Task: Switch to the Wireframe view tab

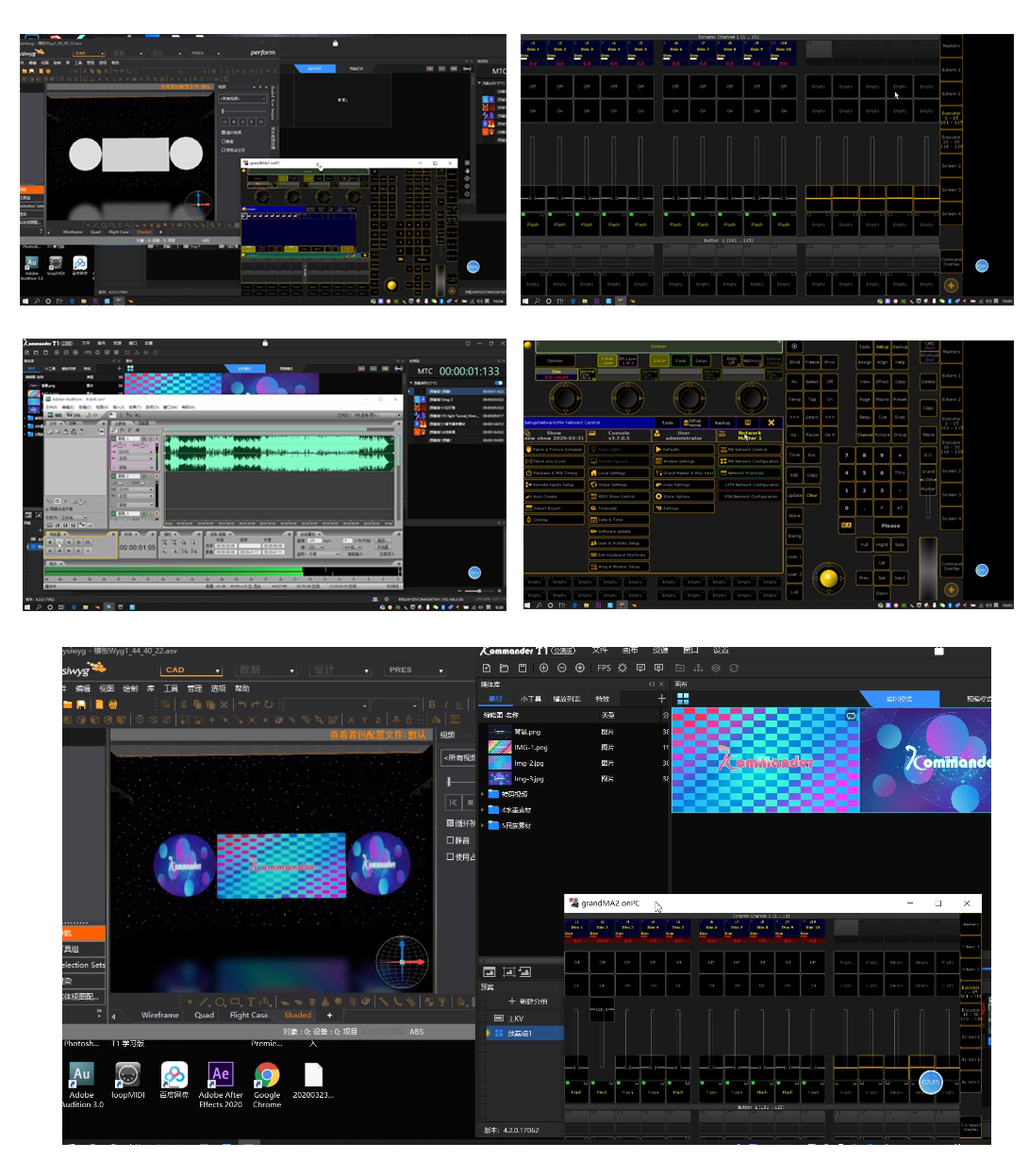Action: pos(160,1016)
